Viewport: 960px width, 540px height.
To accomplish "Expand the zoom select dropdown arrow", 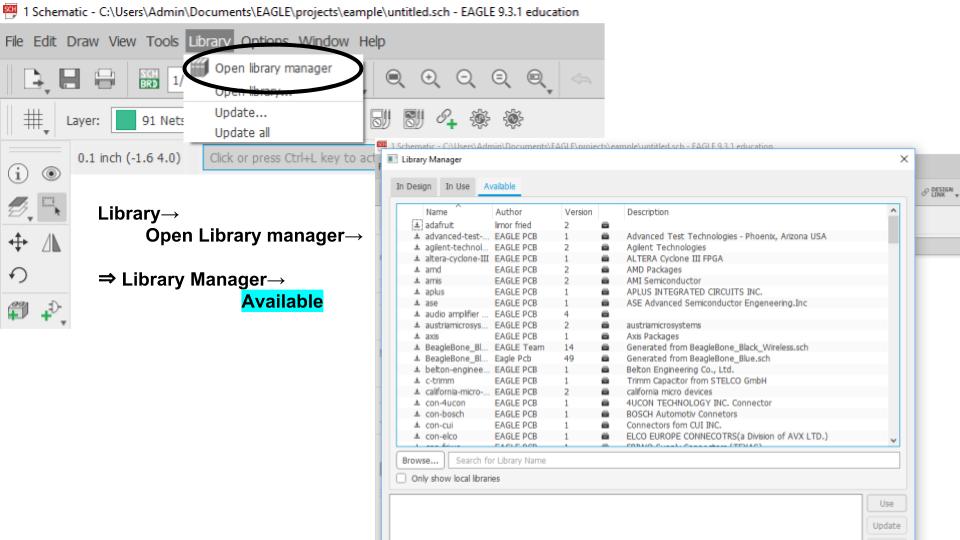I will click(550, 92).
